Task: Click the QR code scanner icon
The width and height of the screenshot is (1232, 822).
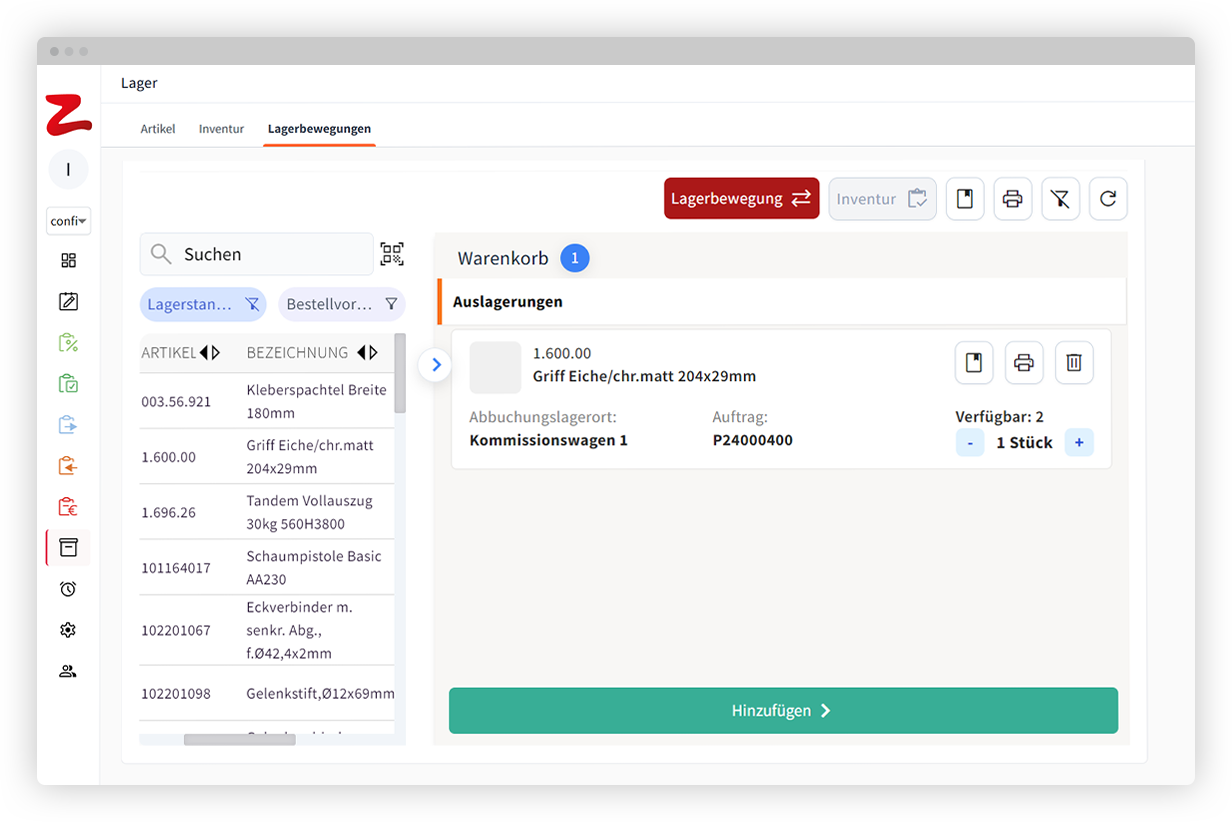Action: (x=392, y=254)
